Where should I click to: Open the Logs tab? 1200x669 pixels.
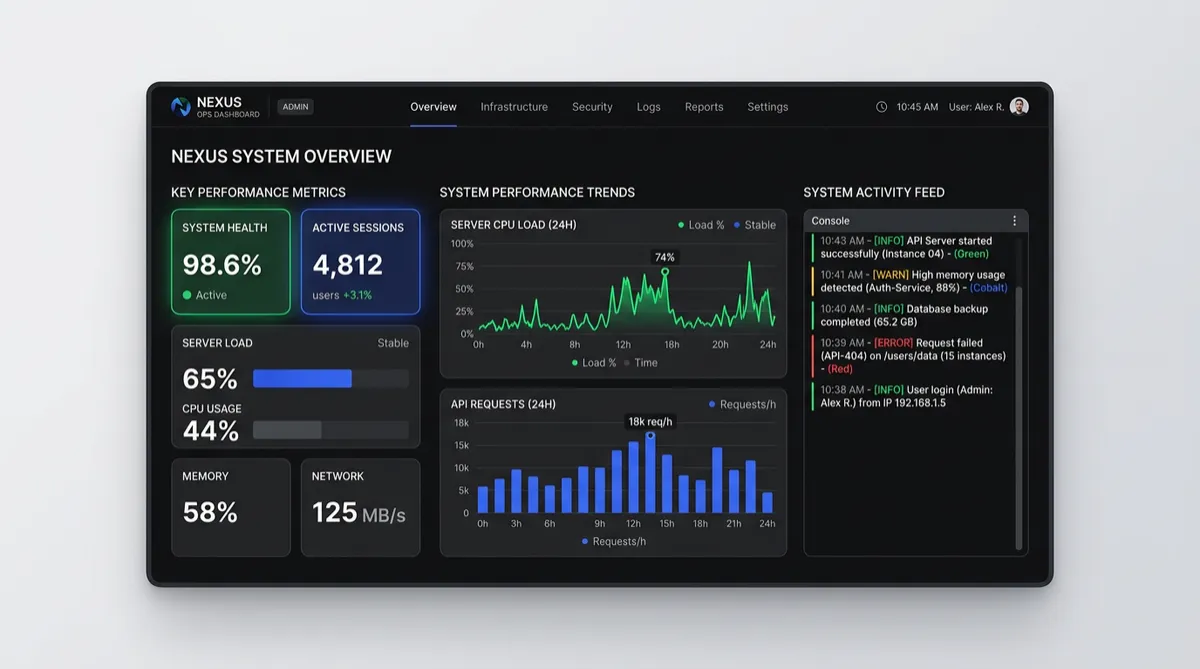coord(648,107)
